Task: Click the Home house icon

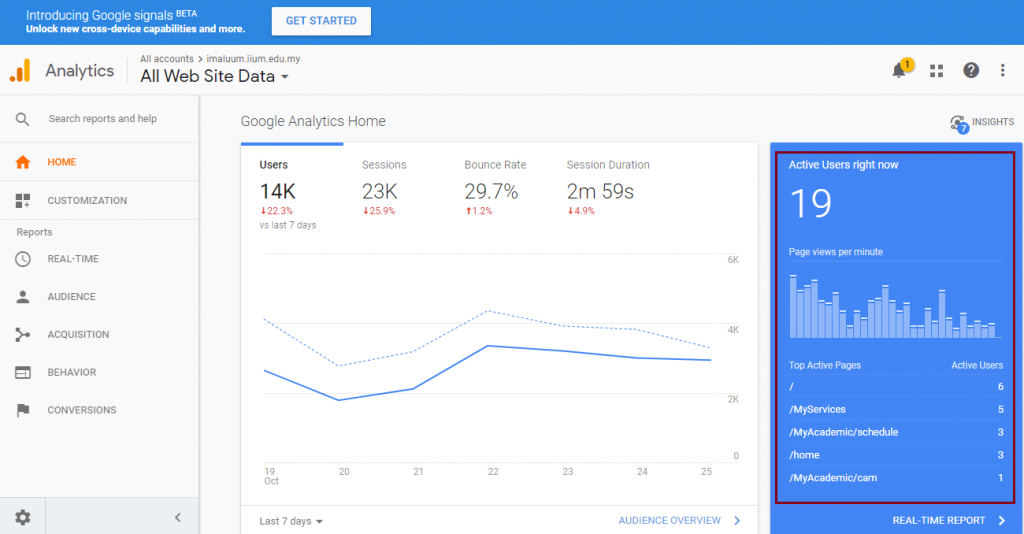Action: coord(23,162)
